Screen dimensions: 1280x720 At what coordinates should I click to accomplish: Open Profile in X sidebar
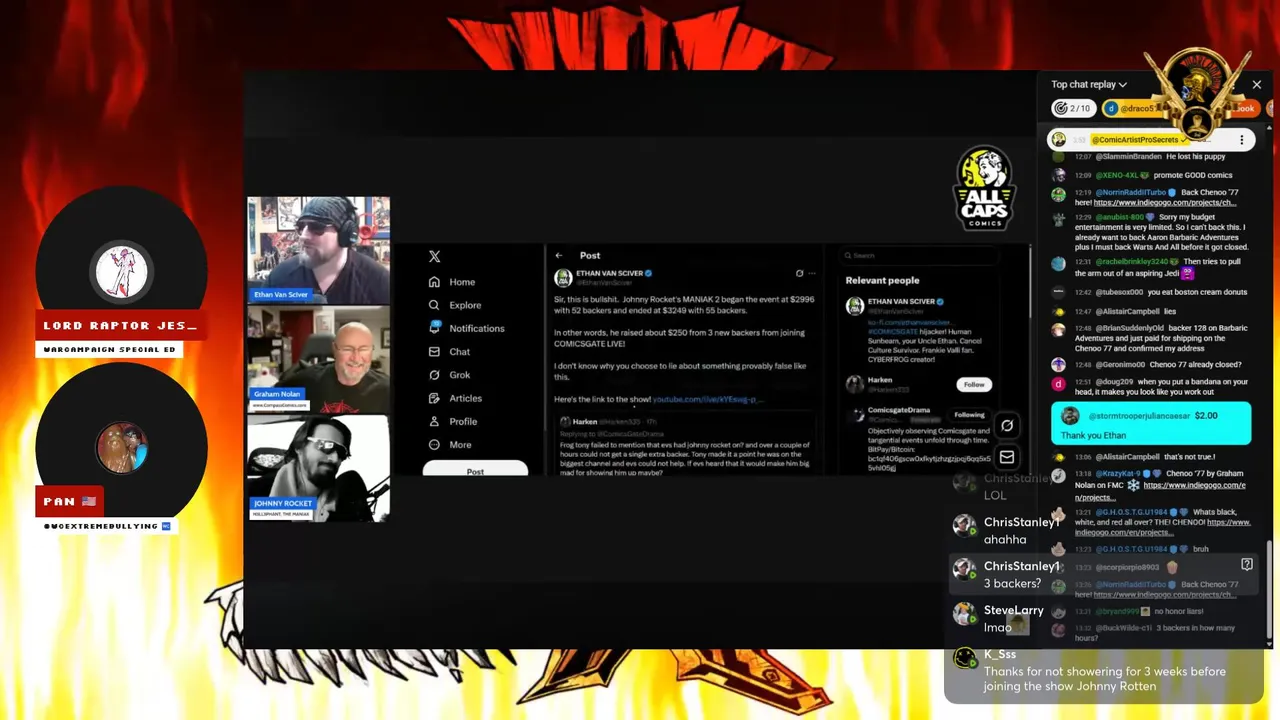click(x=453, y=421)
